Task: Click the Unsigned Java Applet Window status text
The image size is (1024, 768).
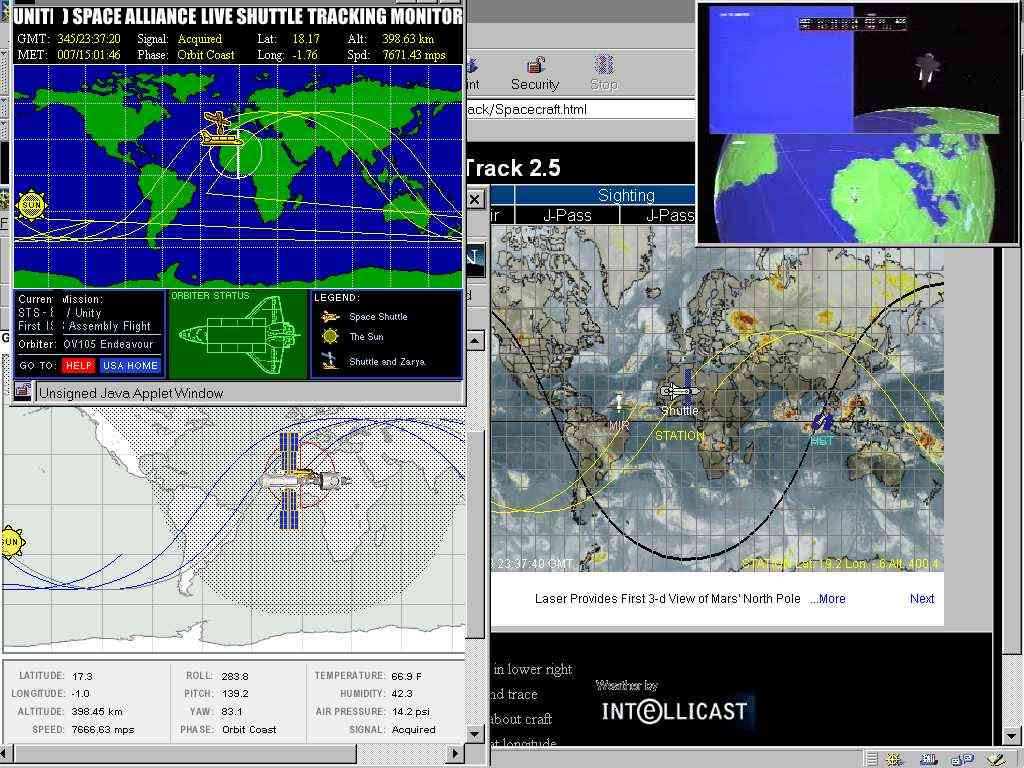Action: pyautogui.click(x=131, y=393)
